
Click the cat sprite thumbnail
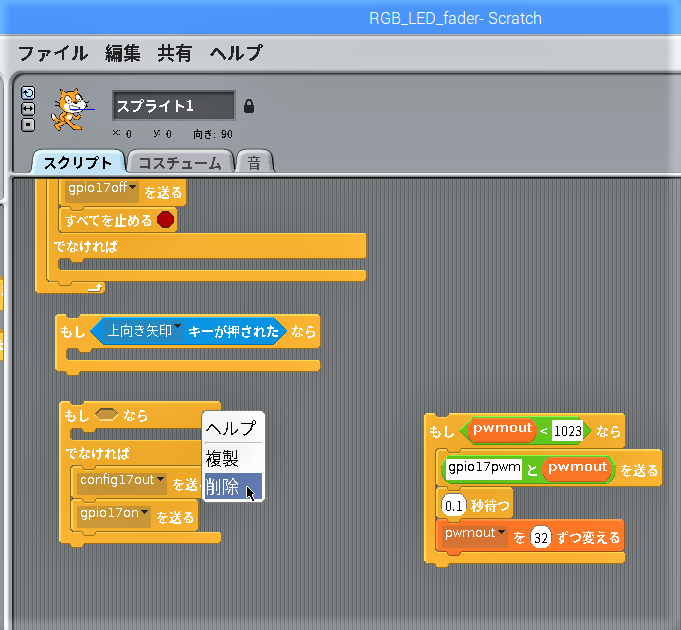pos(71,109)
